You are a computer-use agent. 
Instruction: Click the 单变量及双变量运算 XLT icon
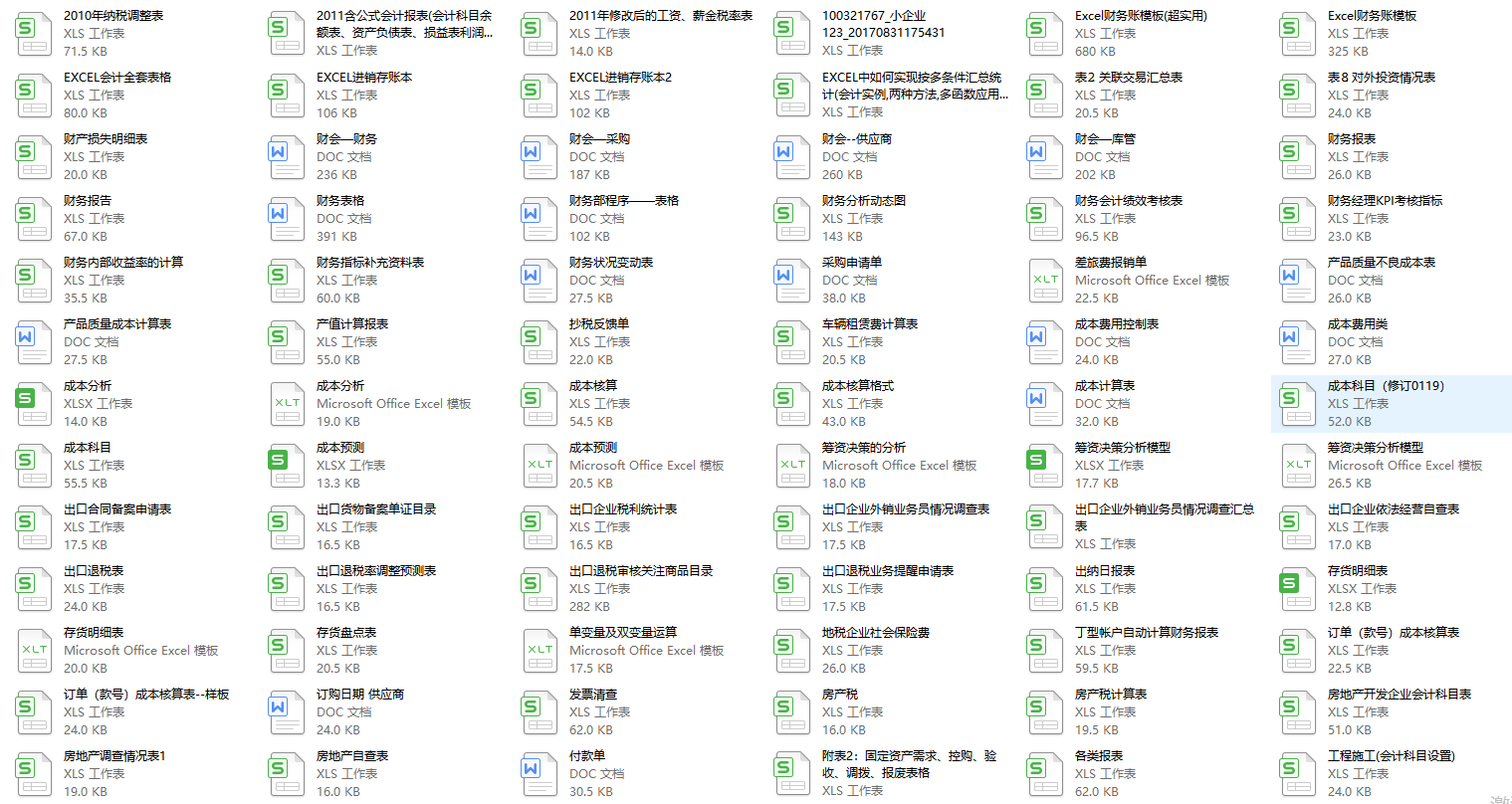tap(540, 651)
